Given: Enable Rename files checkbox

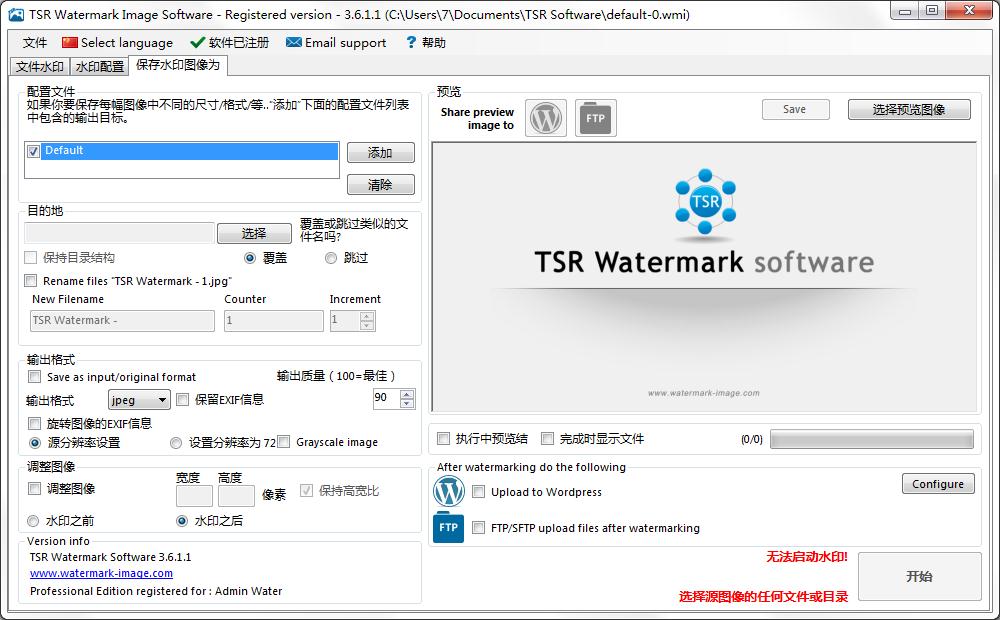Looking at the screenshot, I should tap(31, 281).
